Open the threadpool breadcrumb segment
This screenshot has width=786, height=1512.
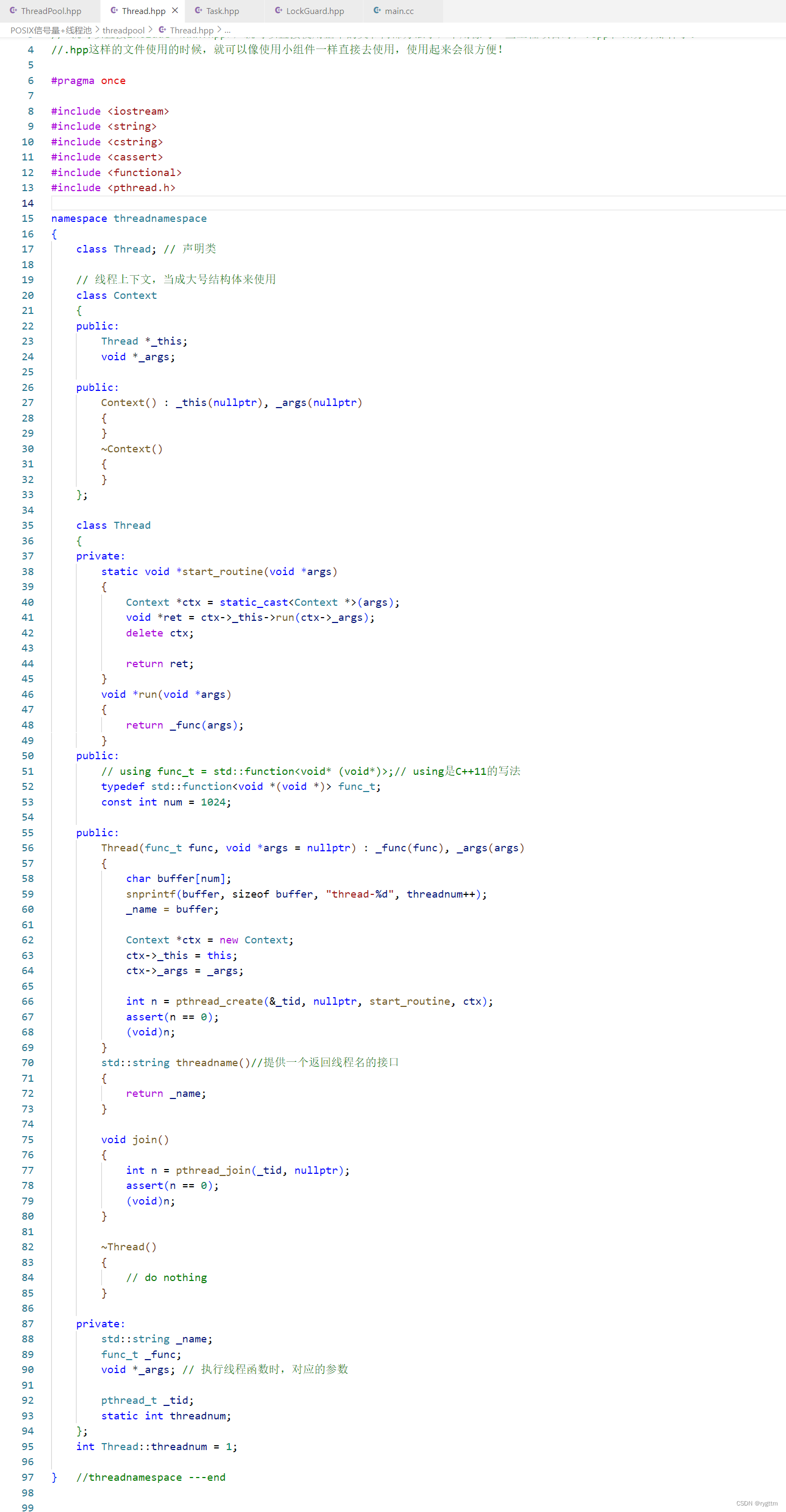(x=123, y=30)
